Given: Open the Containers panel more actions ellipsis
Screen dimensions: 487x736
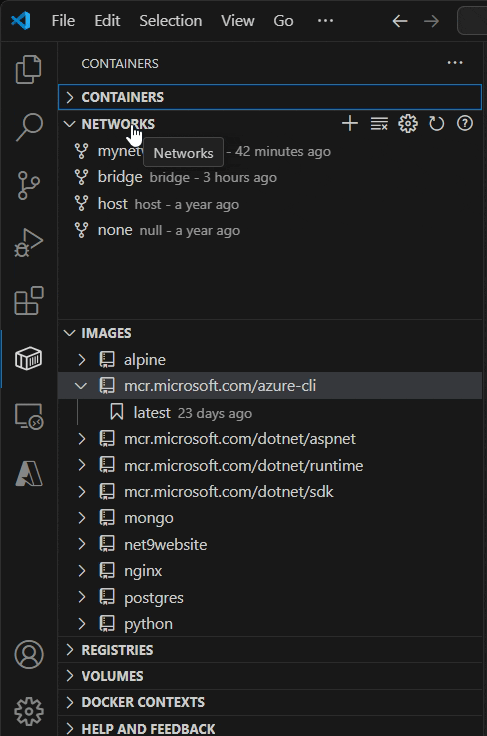Looking at the screenshot, I should [x=455, y=63].
